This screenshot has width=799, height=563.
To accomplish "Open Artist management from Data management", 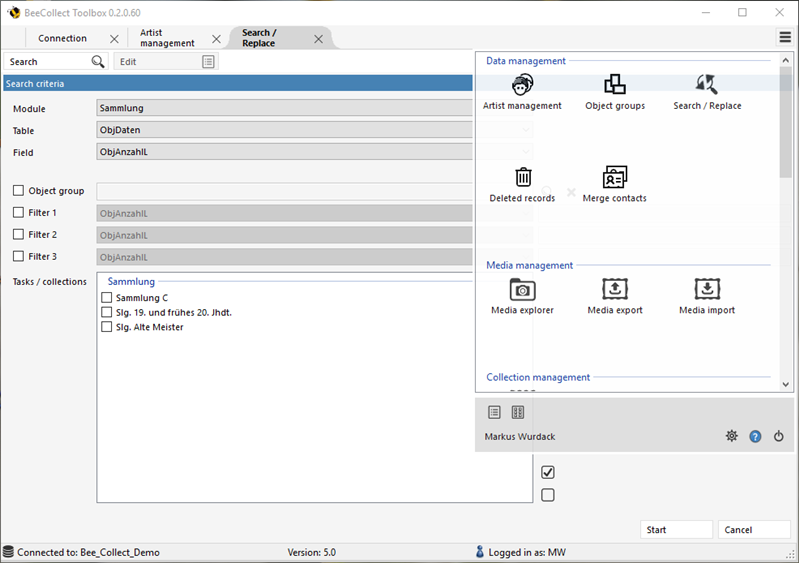I will [522, 92].
